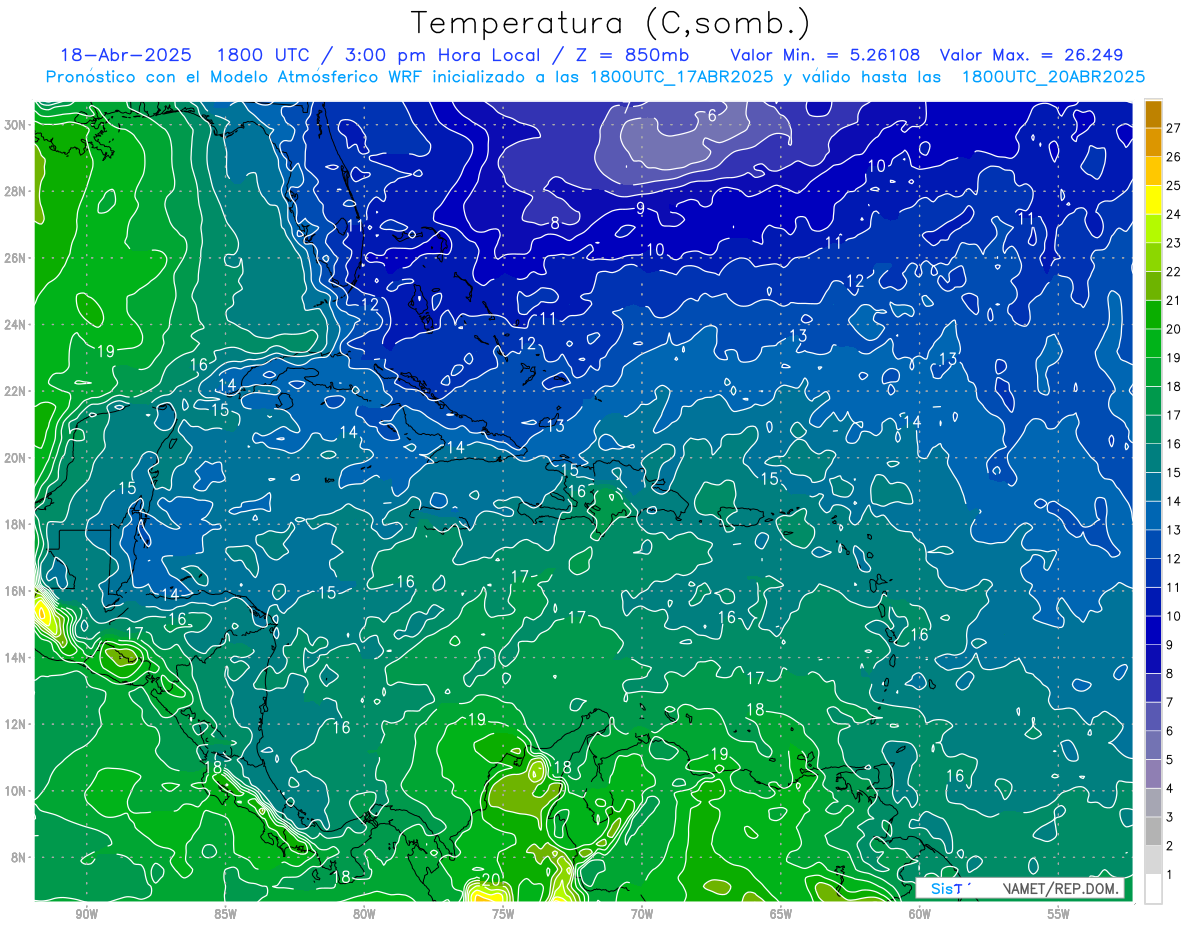Pick the brown swatch at colorbar top
The image size is (1200, 927).
click(1153, 114)
